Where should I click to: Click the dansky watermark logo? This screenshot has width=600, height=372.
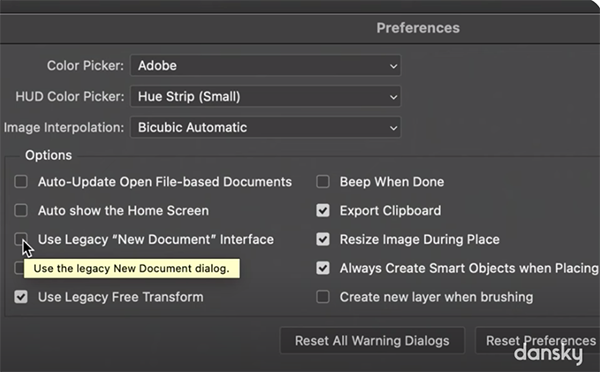tap(549, 353)
